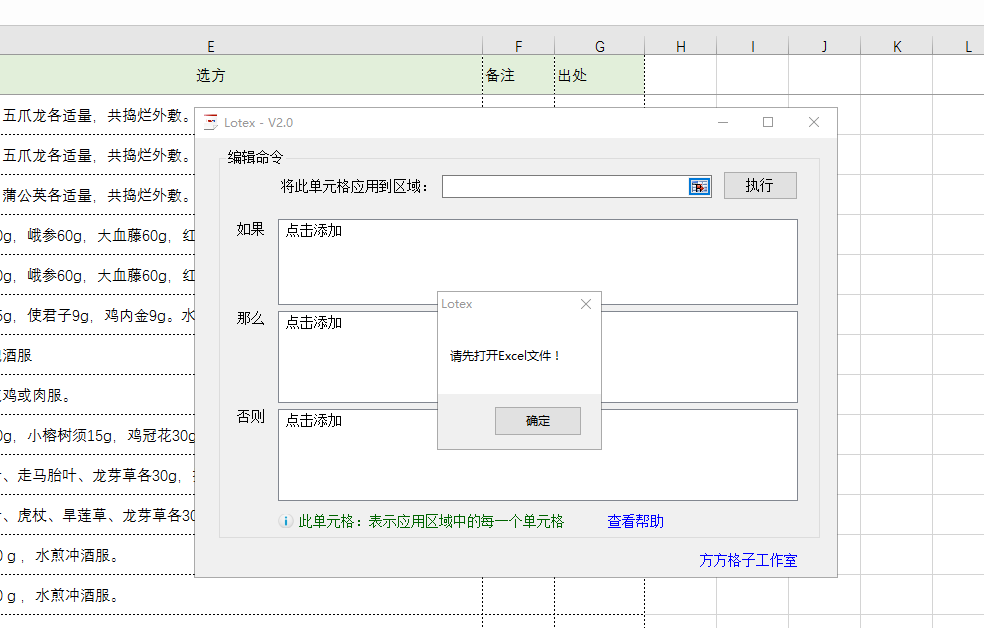Viewport: 984px width, 628px height.
Task: Click the 执行 button
Action: [x=760, y=186]
